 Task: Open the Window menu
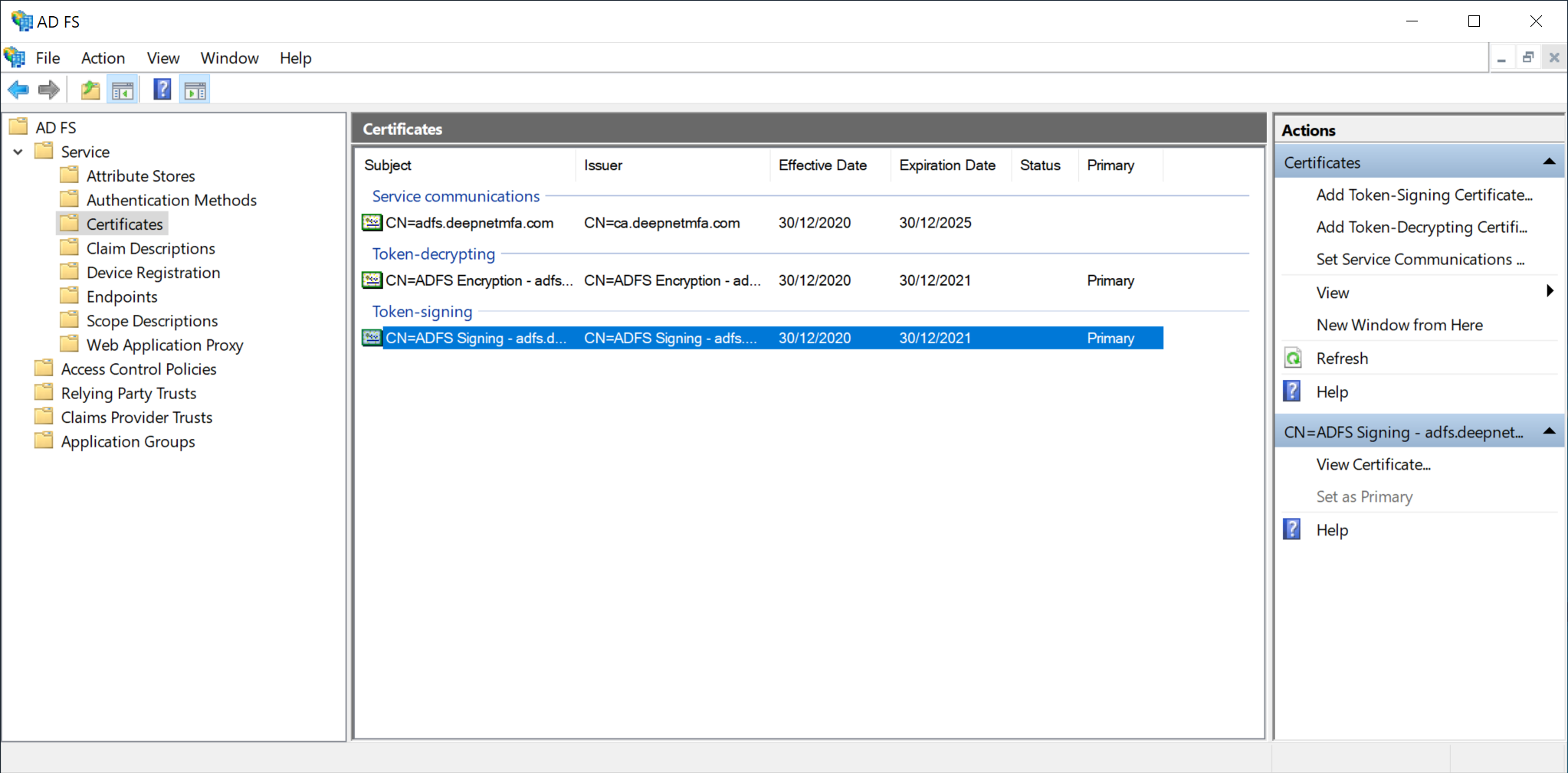(229, 58)
